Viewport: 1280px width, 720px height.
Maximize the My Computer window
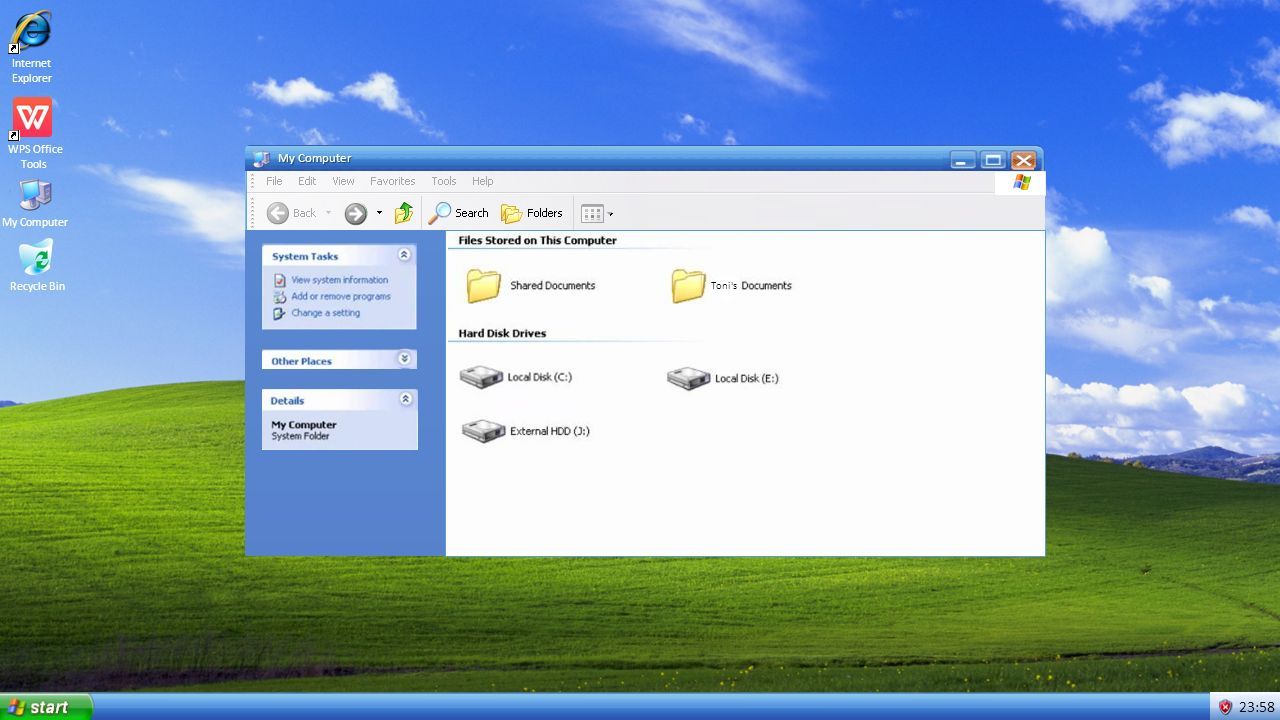coord(993,160)
